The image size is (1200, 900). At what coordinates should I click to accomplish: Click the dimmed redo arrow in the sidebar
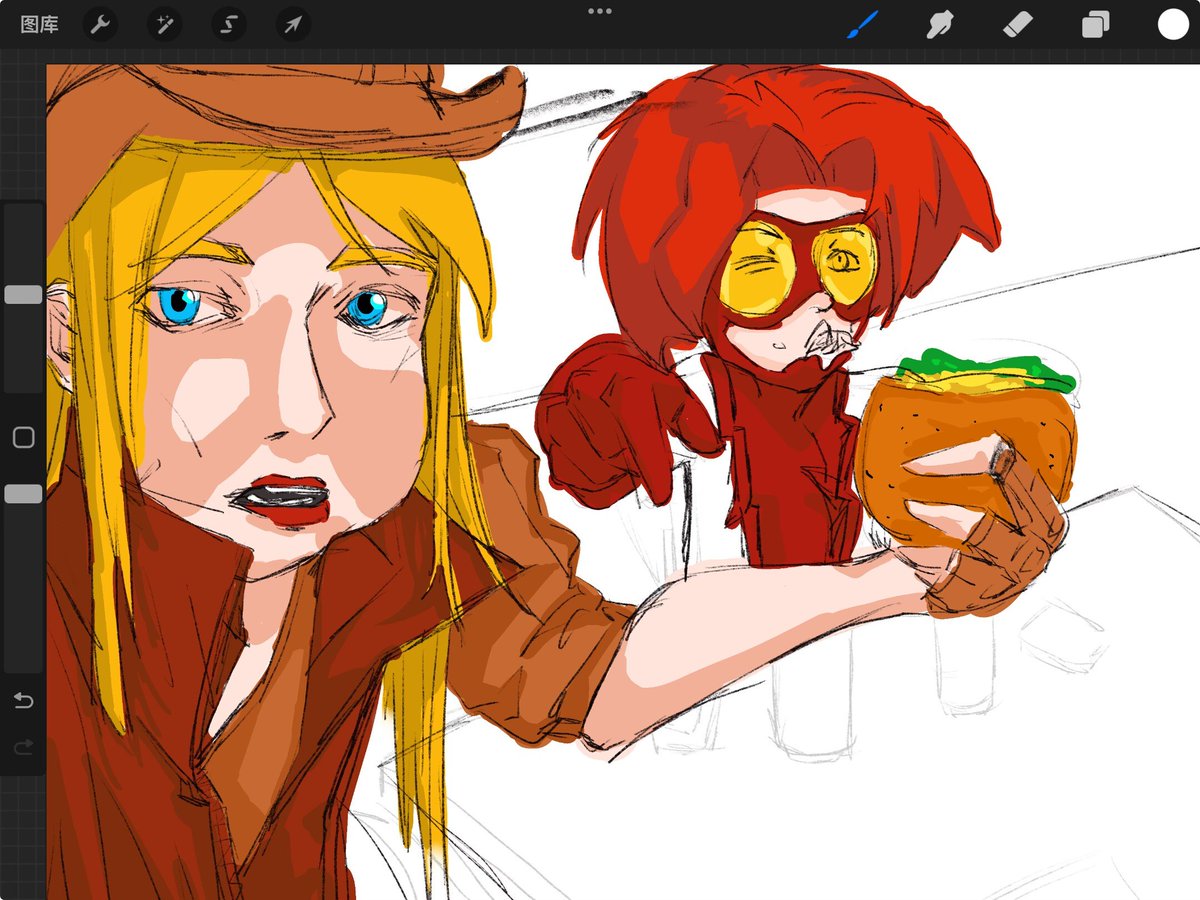[x=23, y=747]
